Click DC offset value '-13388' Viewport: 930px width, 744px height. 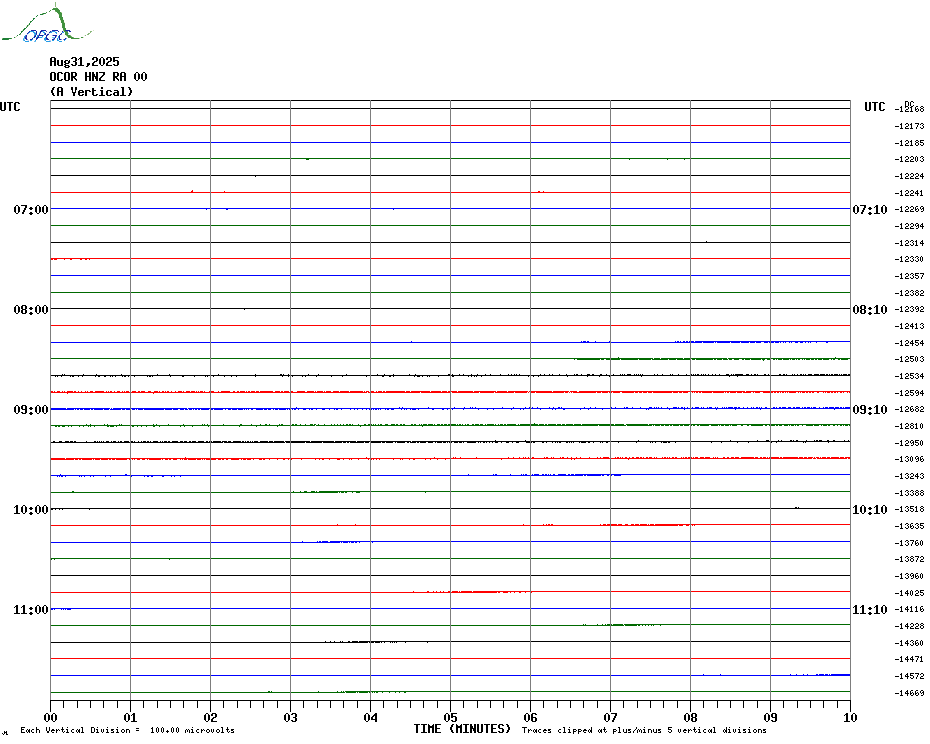(909, 493)
